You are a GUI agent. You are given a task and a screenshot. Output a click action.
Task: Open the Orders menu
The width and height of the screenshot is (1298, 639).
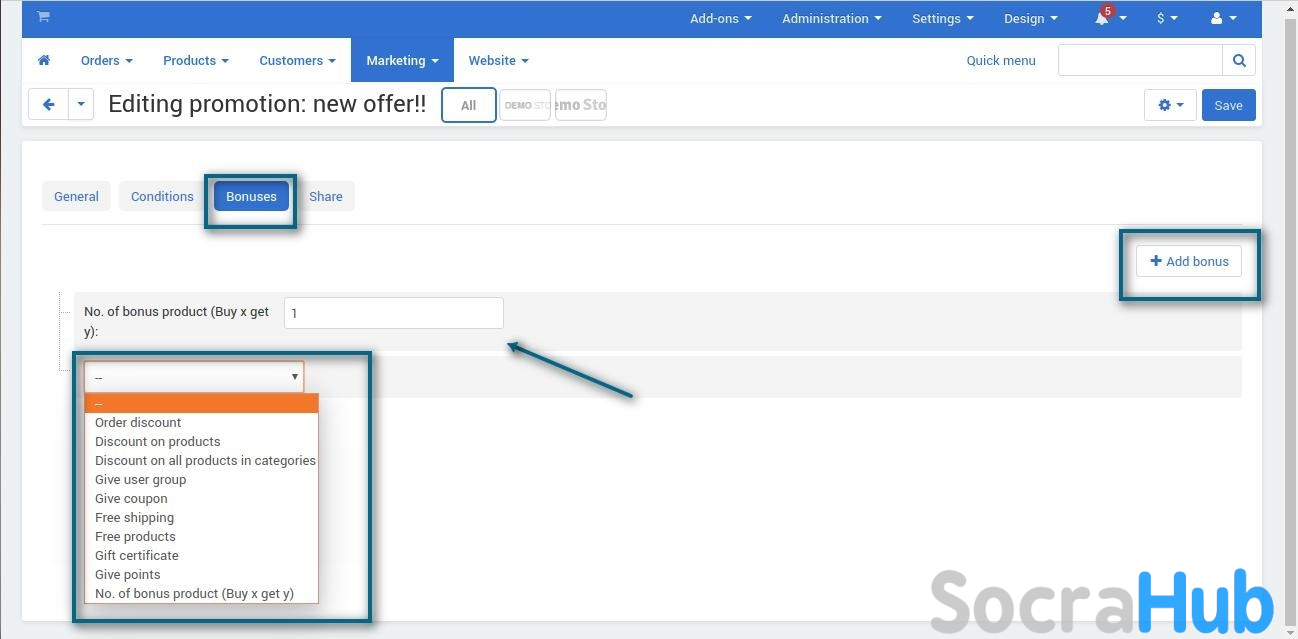click(106, 60)
